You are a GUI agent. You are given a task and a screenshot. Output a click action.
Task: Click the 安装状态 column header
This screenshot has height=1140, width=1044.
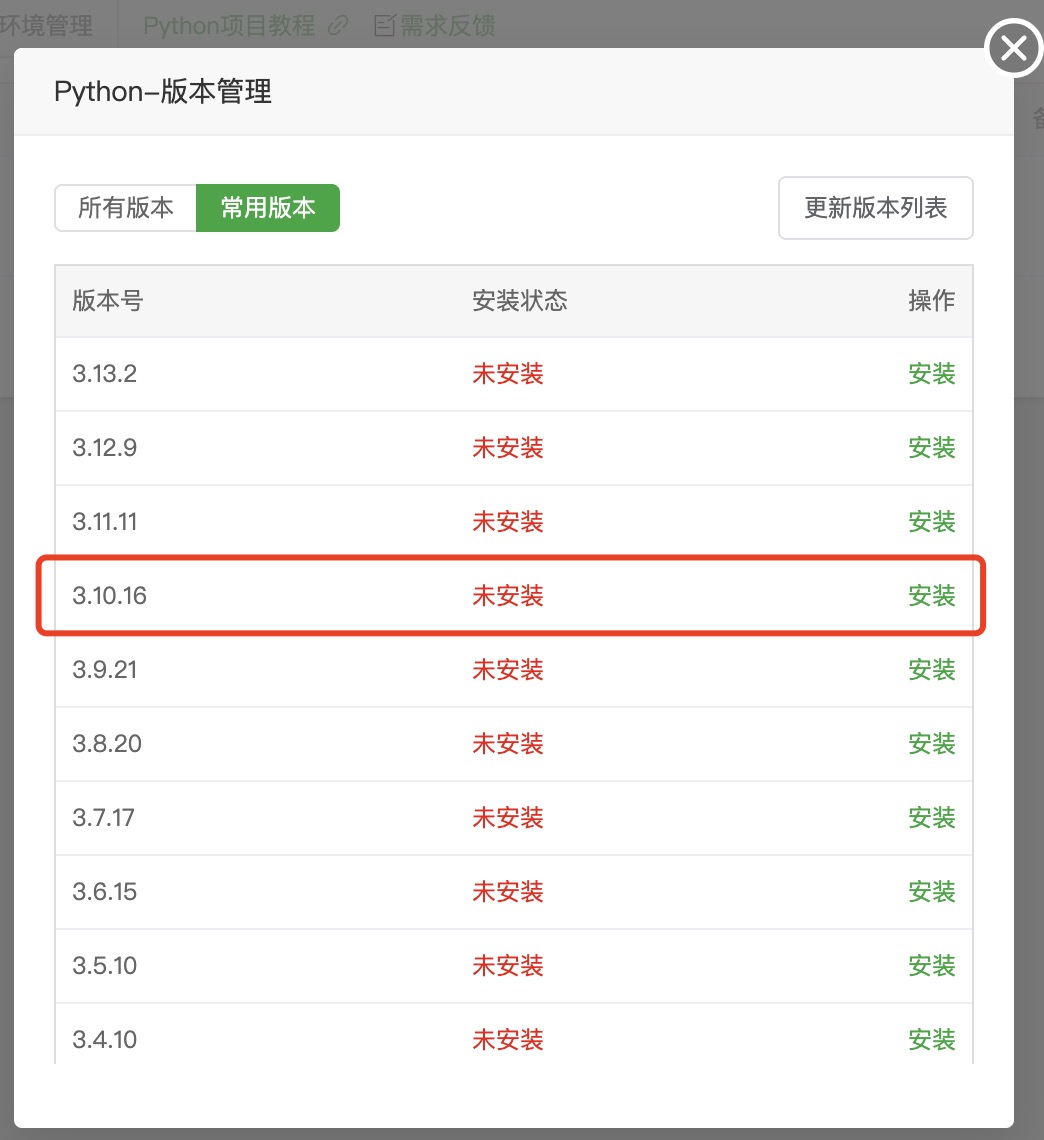click(520, 301)
